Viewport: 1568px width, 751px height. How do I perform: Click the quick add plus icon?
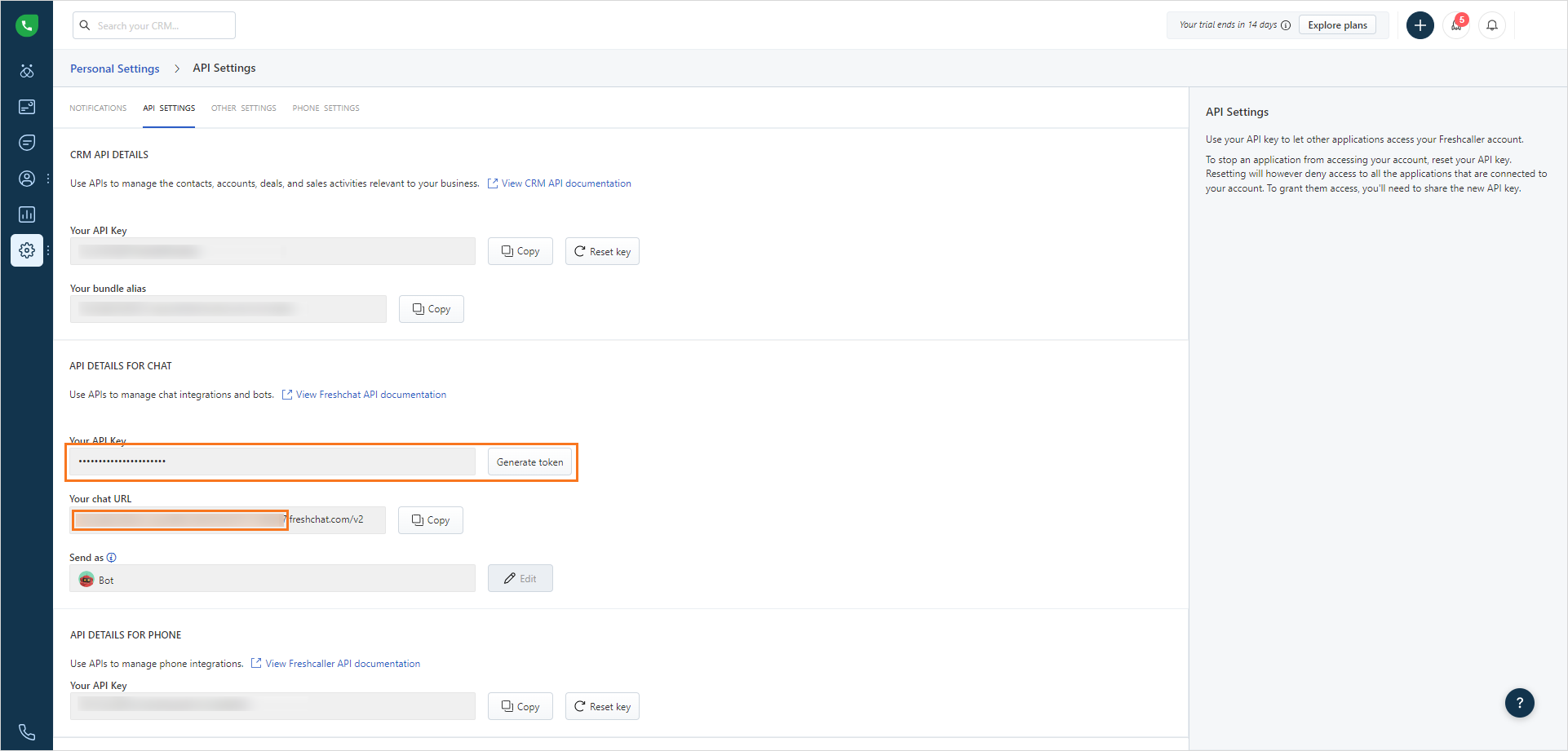[1420, 25]
